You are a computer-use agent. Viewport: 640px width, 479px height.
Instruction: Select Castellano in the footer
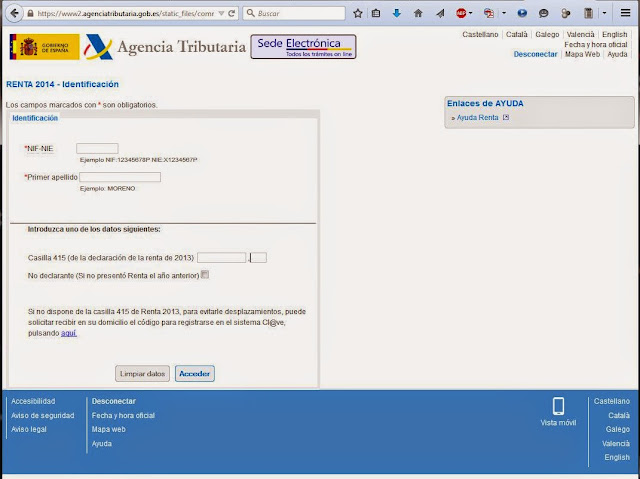(x=611, y=401)
